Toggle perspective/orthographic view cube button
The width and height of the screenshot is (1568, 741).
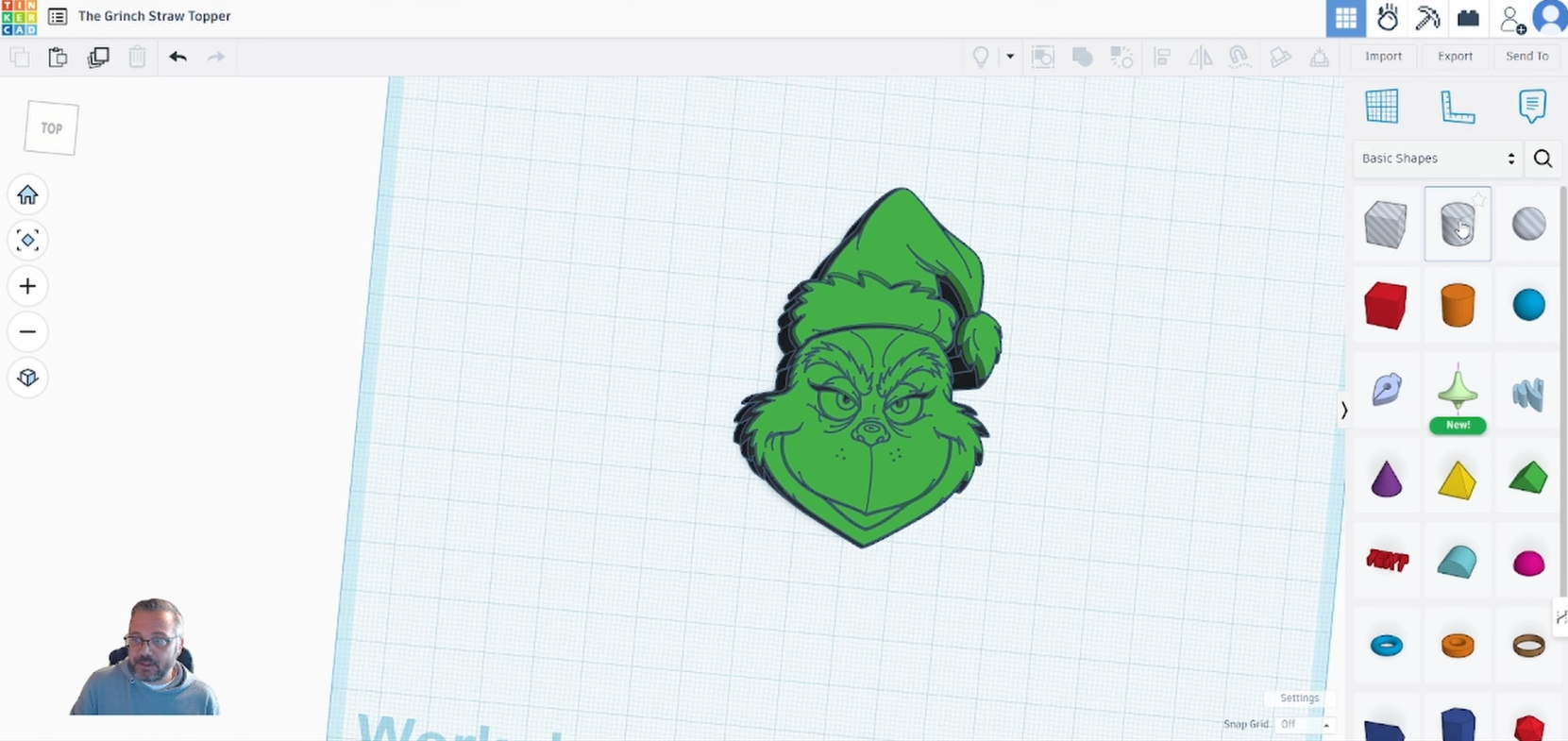point(27,378)
